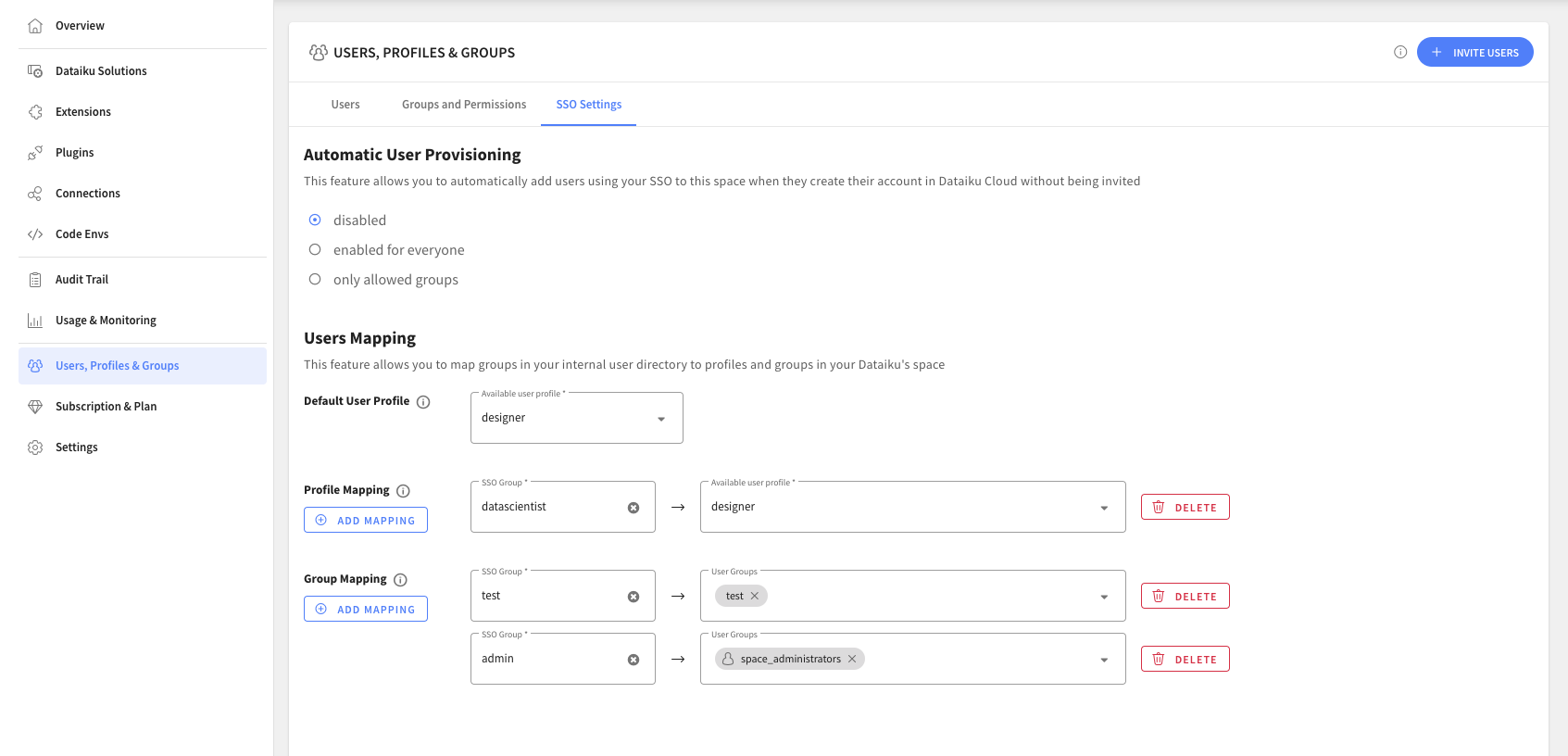
Task: Click the Subscription & Plan diamond icon
Action: point(35,407)
